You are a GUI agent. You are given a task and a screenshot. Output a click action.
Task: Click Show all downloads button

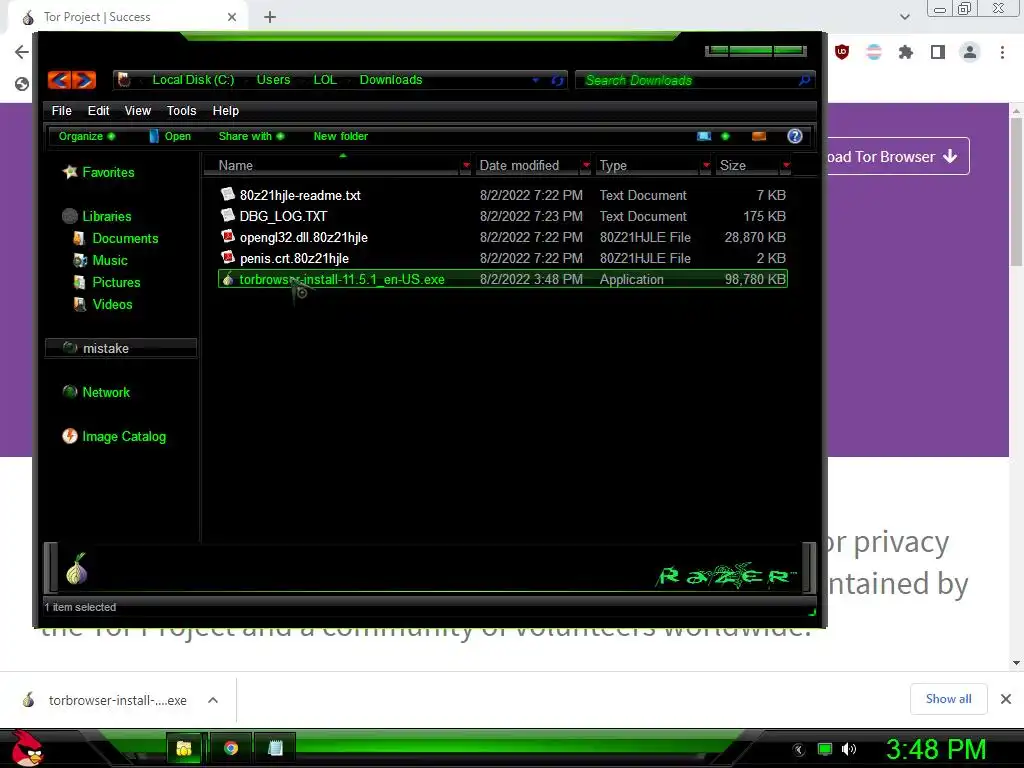(948, 699)
